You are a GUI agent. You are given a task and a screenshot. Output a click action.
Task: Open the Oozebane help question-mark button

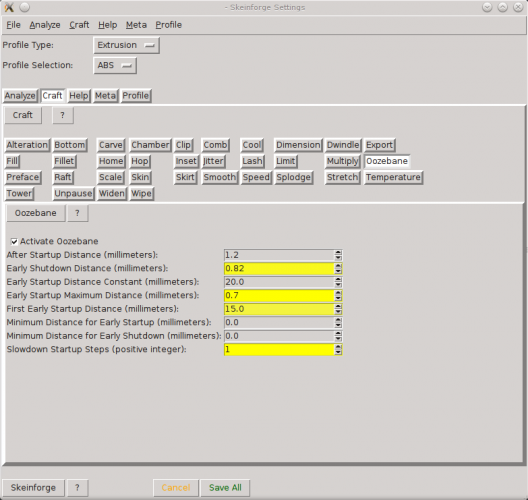pos(77,213)
